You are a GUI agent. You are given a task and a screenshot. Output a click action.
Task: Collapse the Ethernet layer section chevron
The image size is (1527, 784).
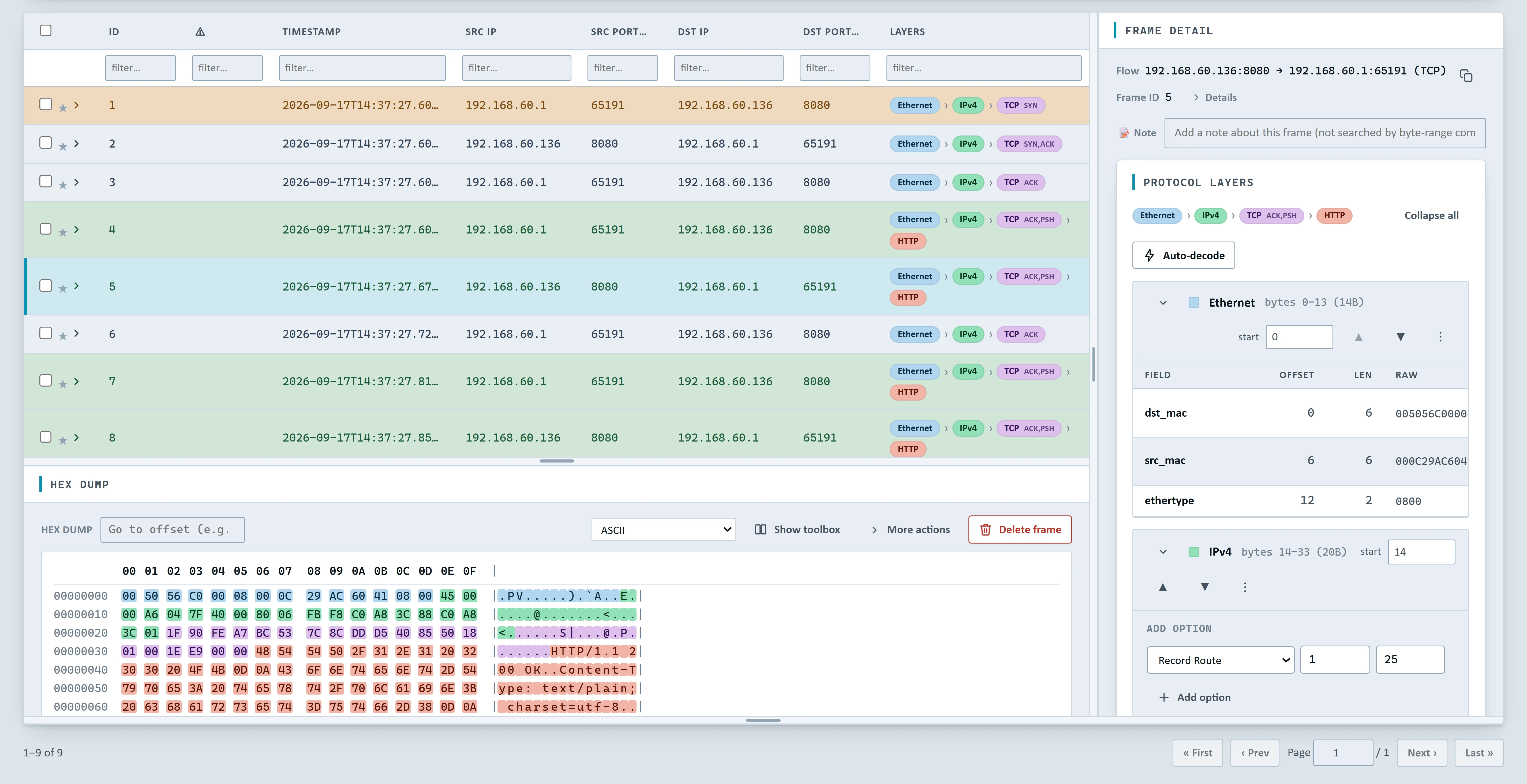tap(1162, 303)
